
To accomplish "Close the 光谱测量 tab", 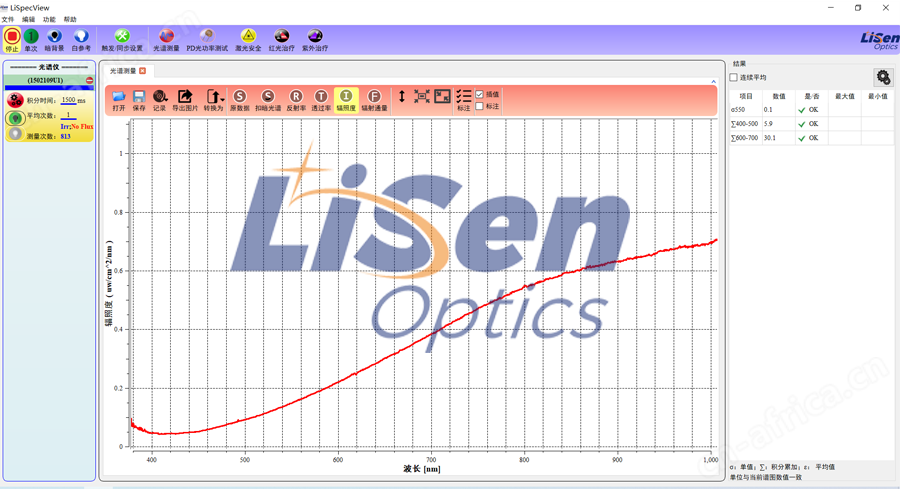I will (142, 71).
